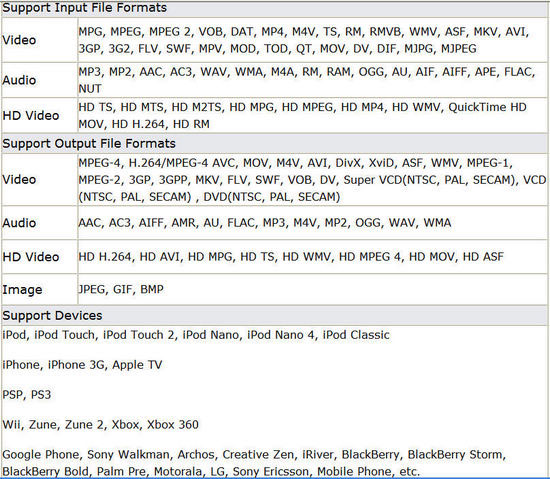This screenshot has width=550, height=479.
Task: Click the output HD Video row label
Action: point(31,257)
